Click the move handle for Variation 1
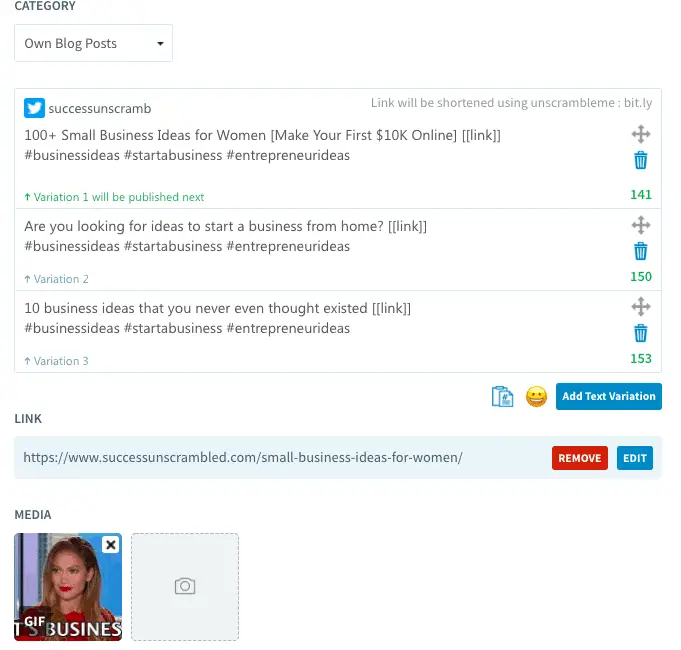681x650 pixels. coord(641,134)
